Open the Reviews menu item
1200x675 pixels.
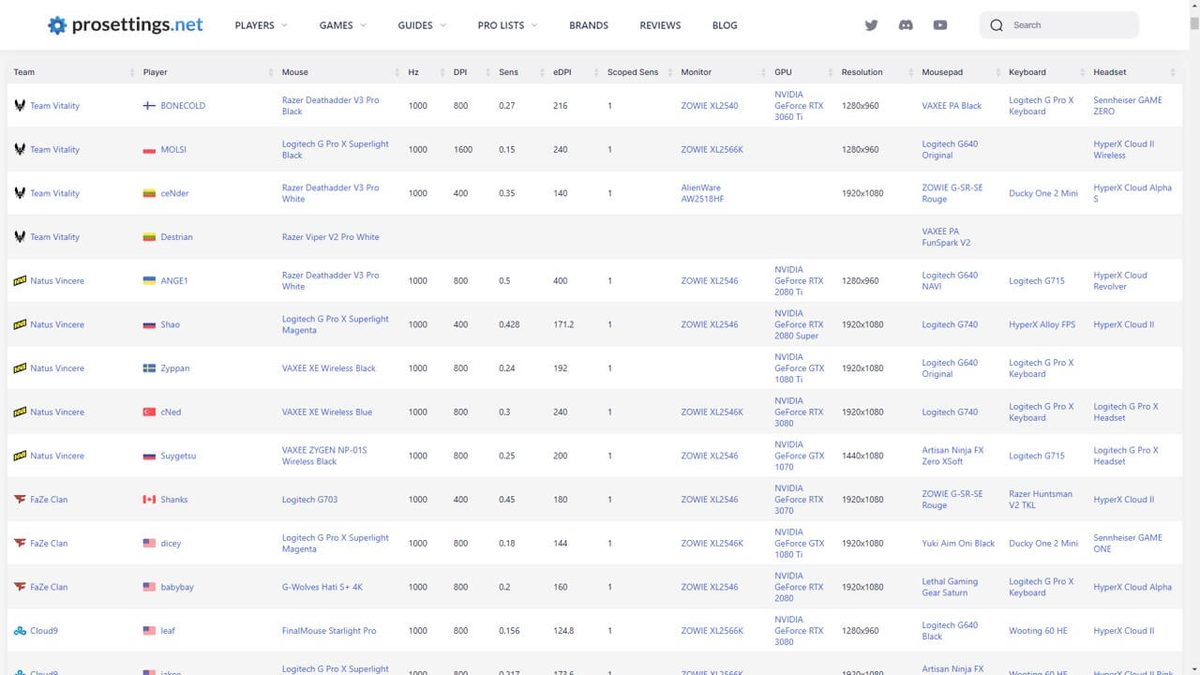point(660,25)
